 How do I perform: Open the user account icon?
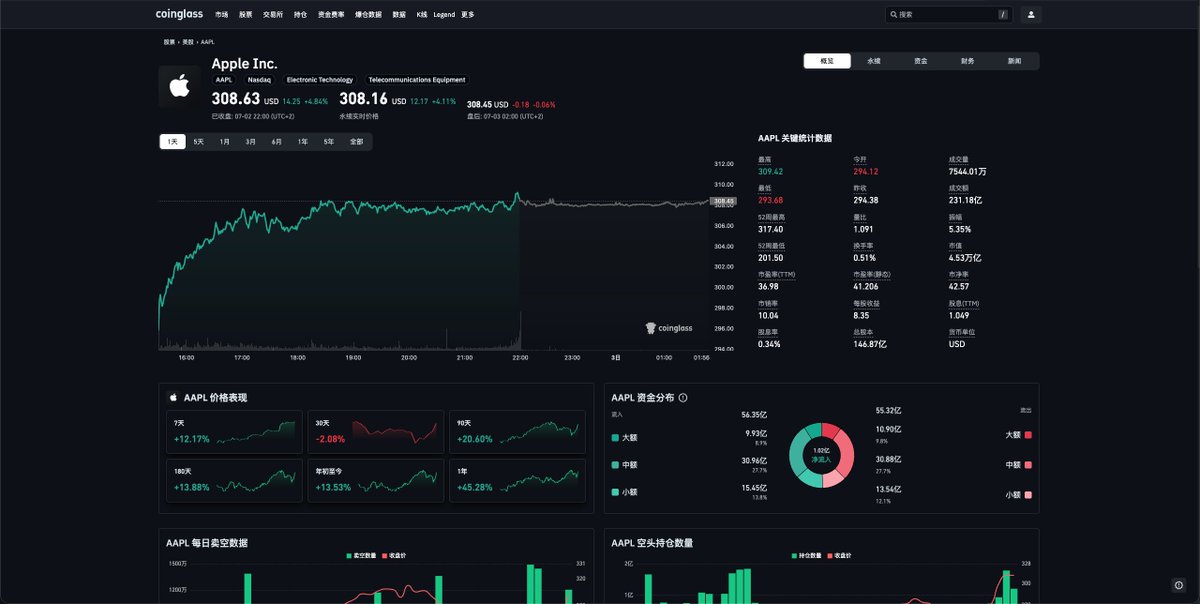[1031, 15]
